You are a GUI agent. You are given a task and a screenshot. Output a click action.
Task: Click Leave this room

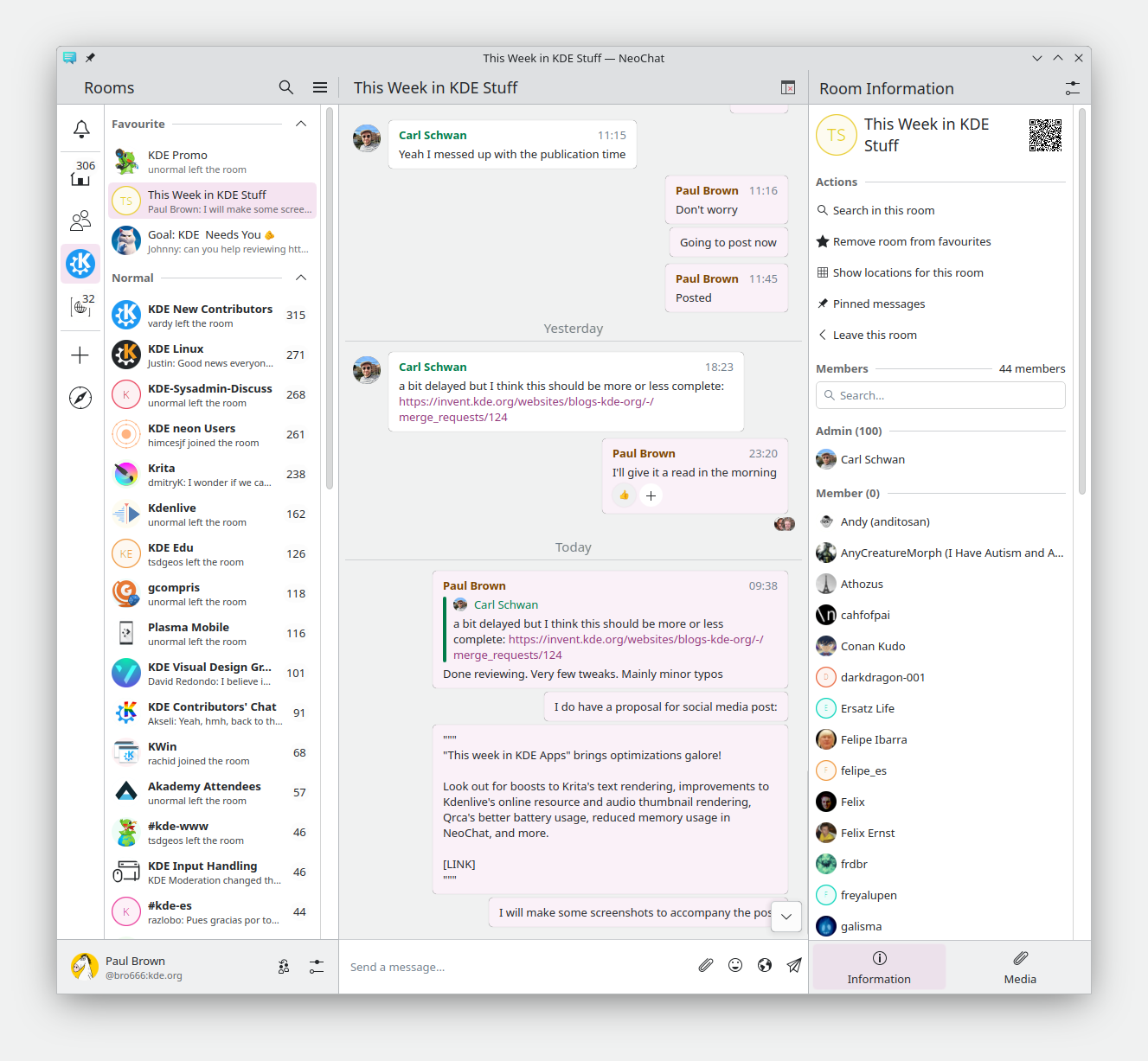(x=874, y=335)
